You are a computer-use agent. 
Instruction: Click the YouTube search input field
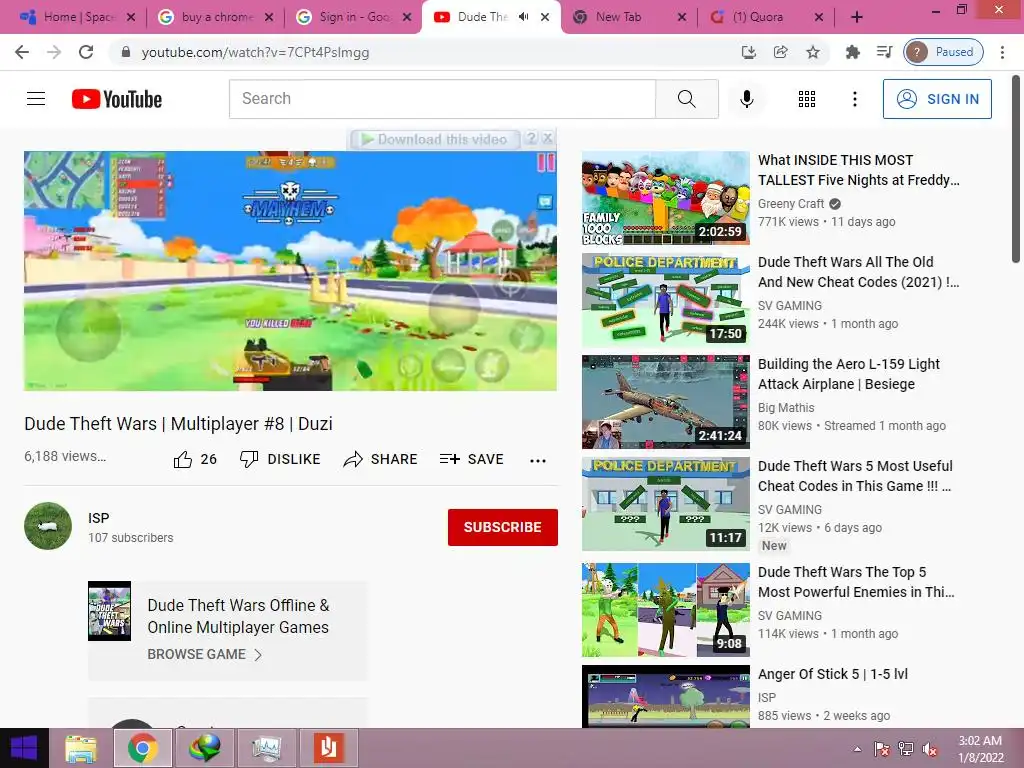442,99
